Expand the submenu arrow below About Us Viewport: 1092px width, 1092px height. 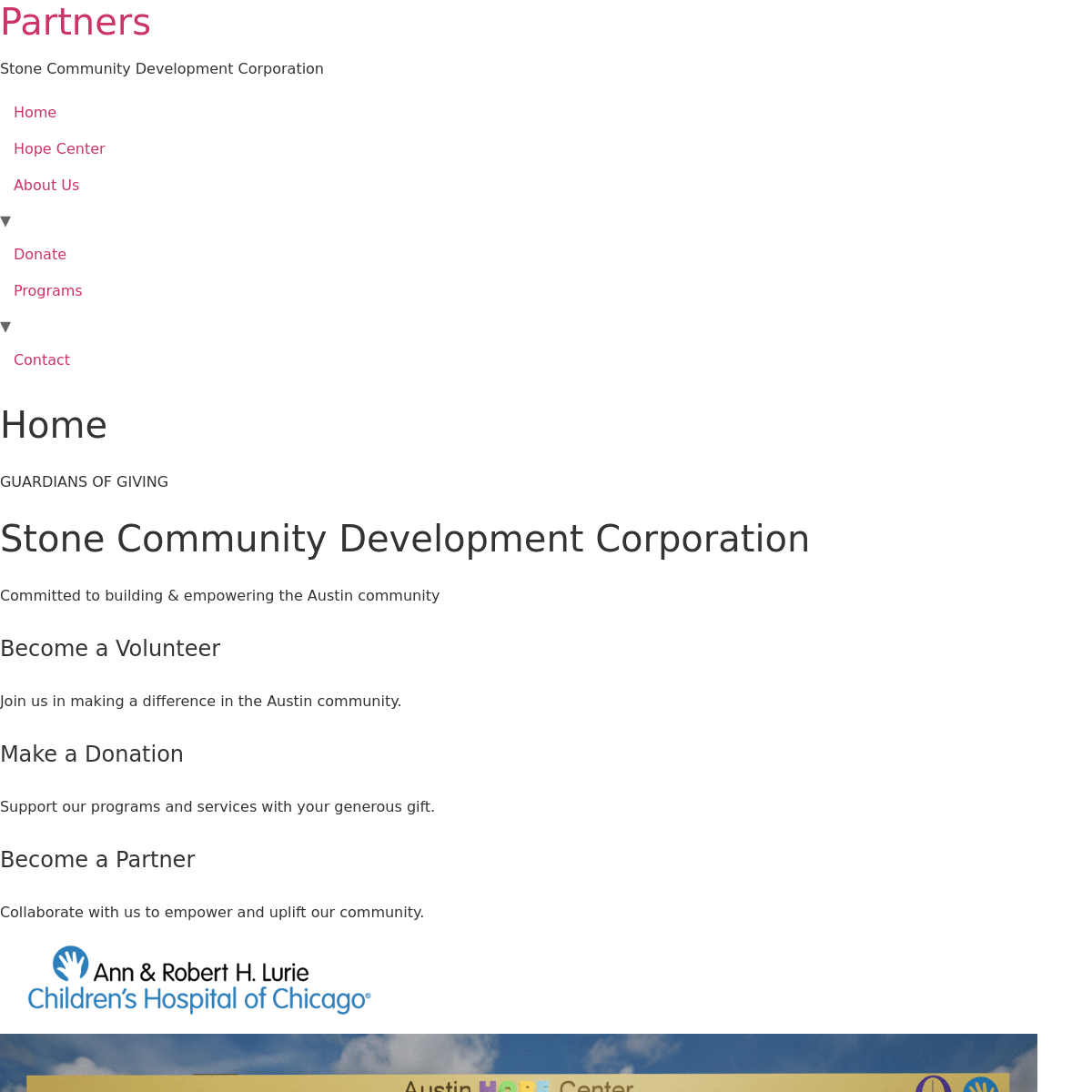pos(5,221)
